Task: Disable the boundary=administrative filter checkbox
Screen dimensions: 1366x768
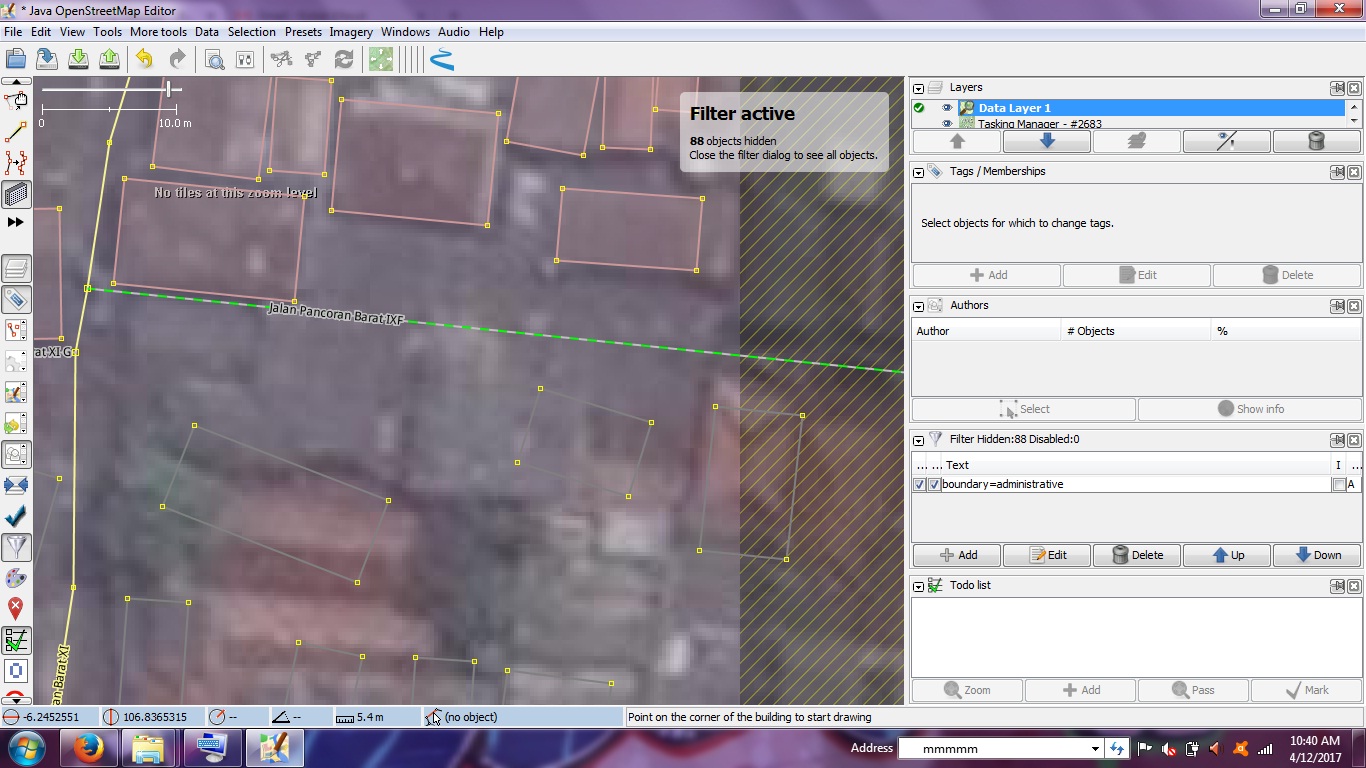Action: coord(919,485)
